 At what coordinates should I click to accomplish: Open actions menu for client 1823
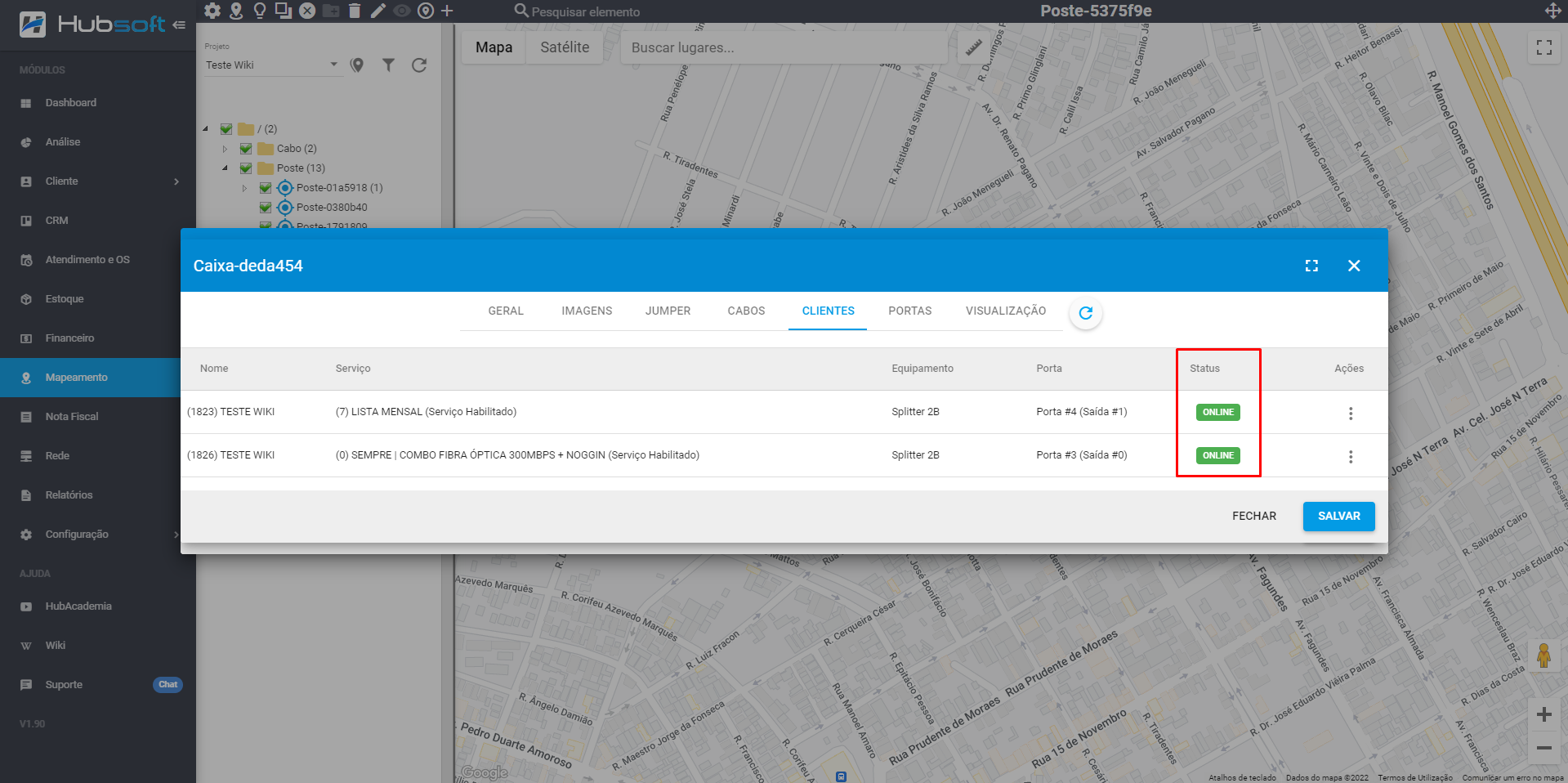pos(1351,414)
